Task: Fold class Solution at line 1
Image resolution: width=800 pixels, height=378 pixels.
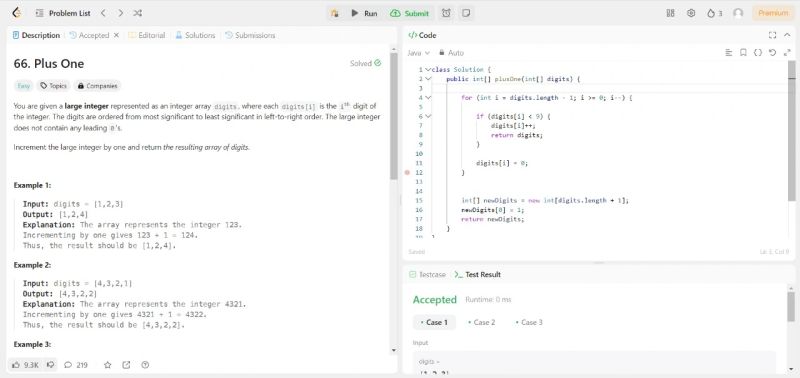Action: click(x=428, y=69)
